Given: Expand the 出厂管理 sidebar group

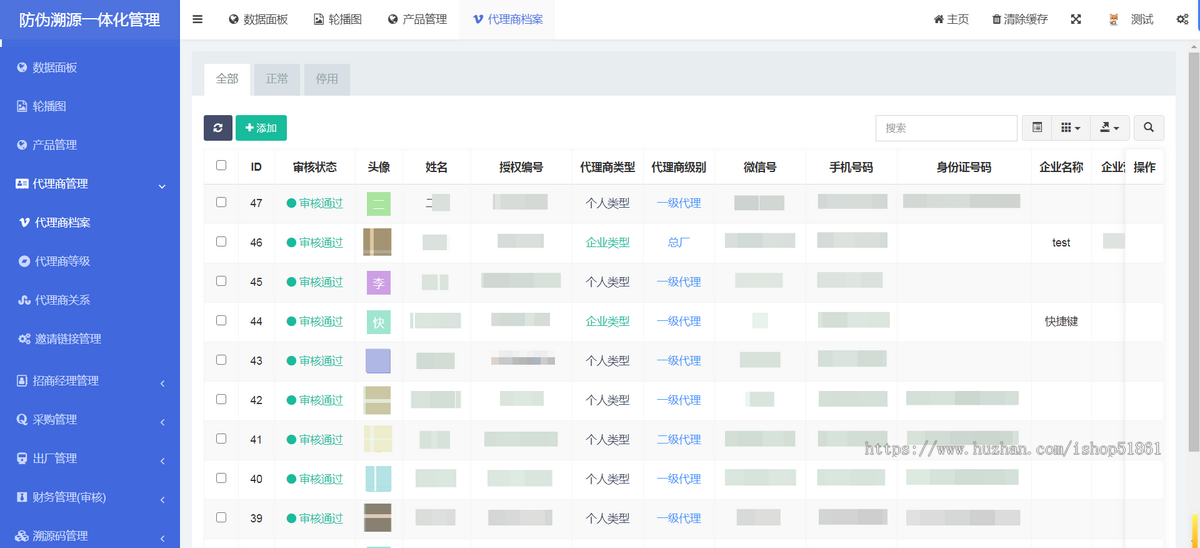Looking at the screenshot, I should tap(90, 459).
